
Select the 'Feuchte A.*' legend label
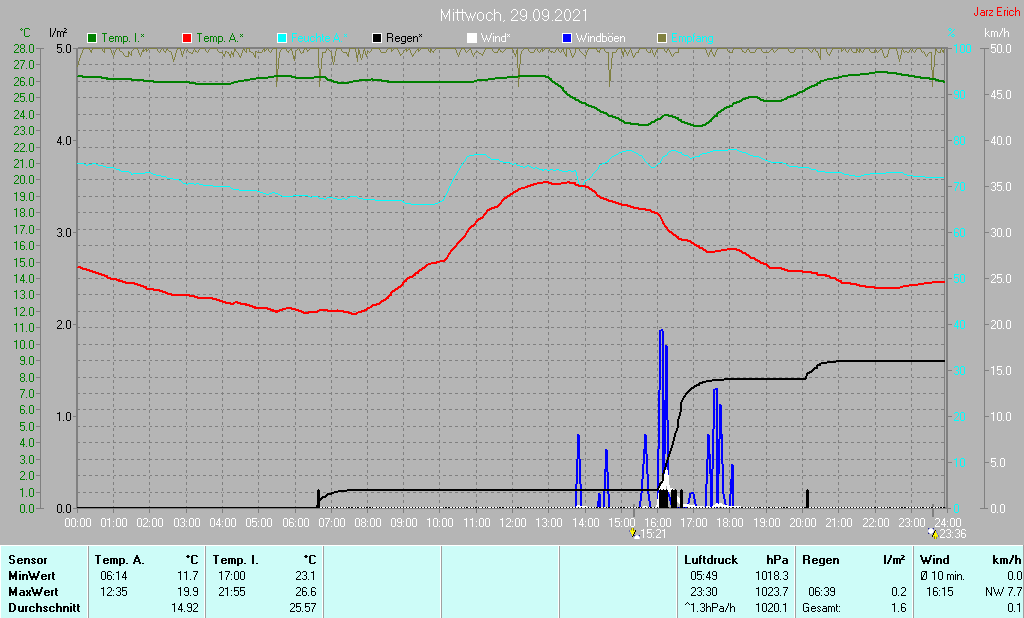pos(319,38)
